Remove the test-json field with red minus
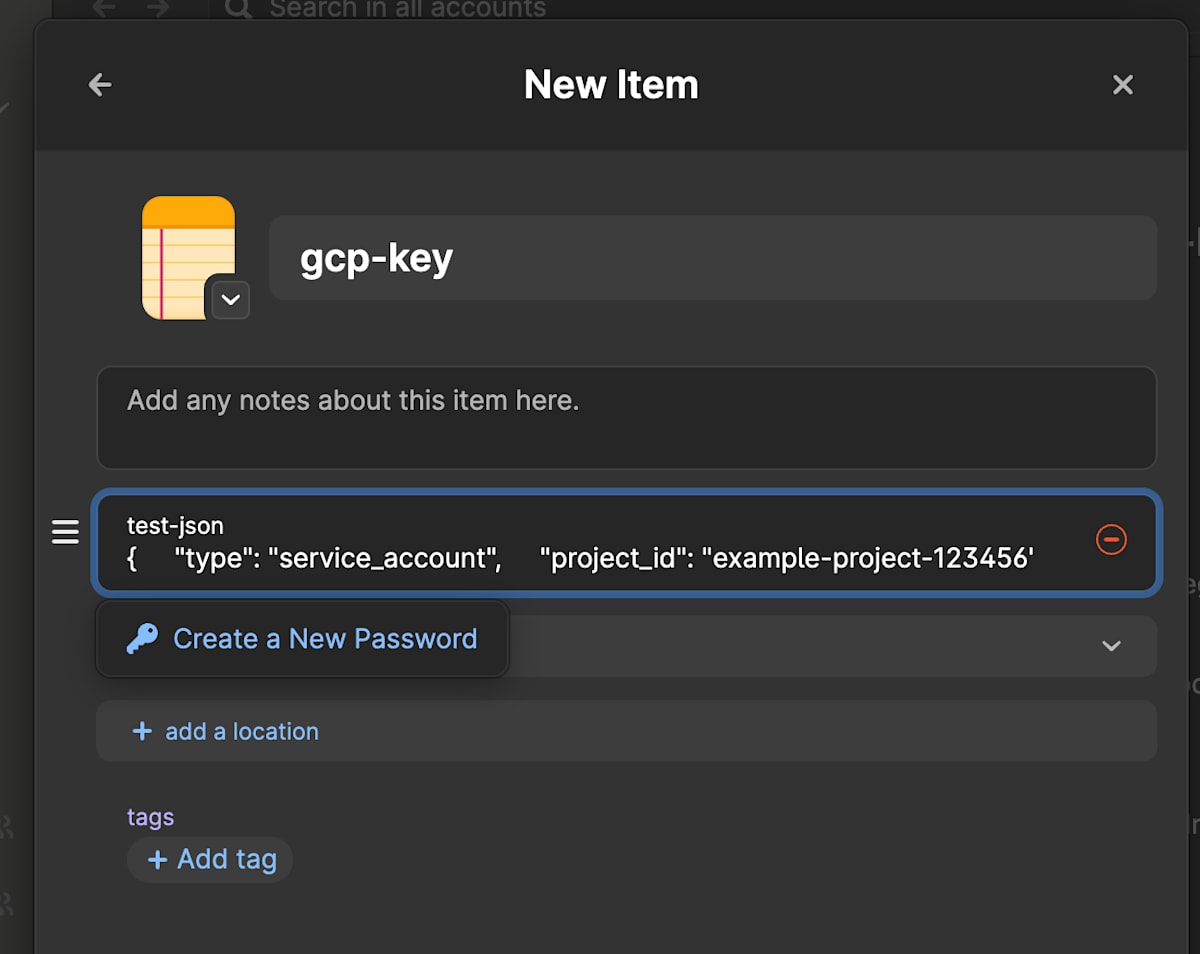The height and width of the screenshot is (954, 1200). (x=1111, y=540)
